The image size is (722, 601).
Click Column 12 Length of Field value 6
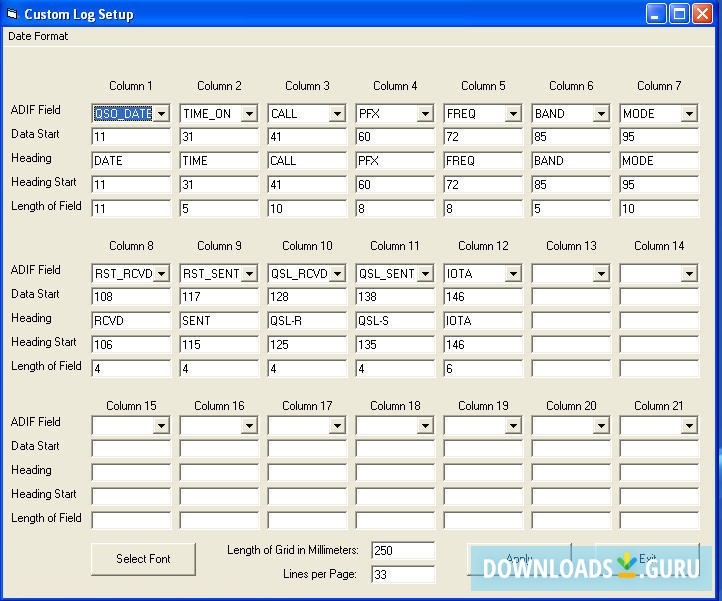click(483, 368)
